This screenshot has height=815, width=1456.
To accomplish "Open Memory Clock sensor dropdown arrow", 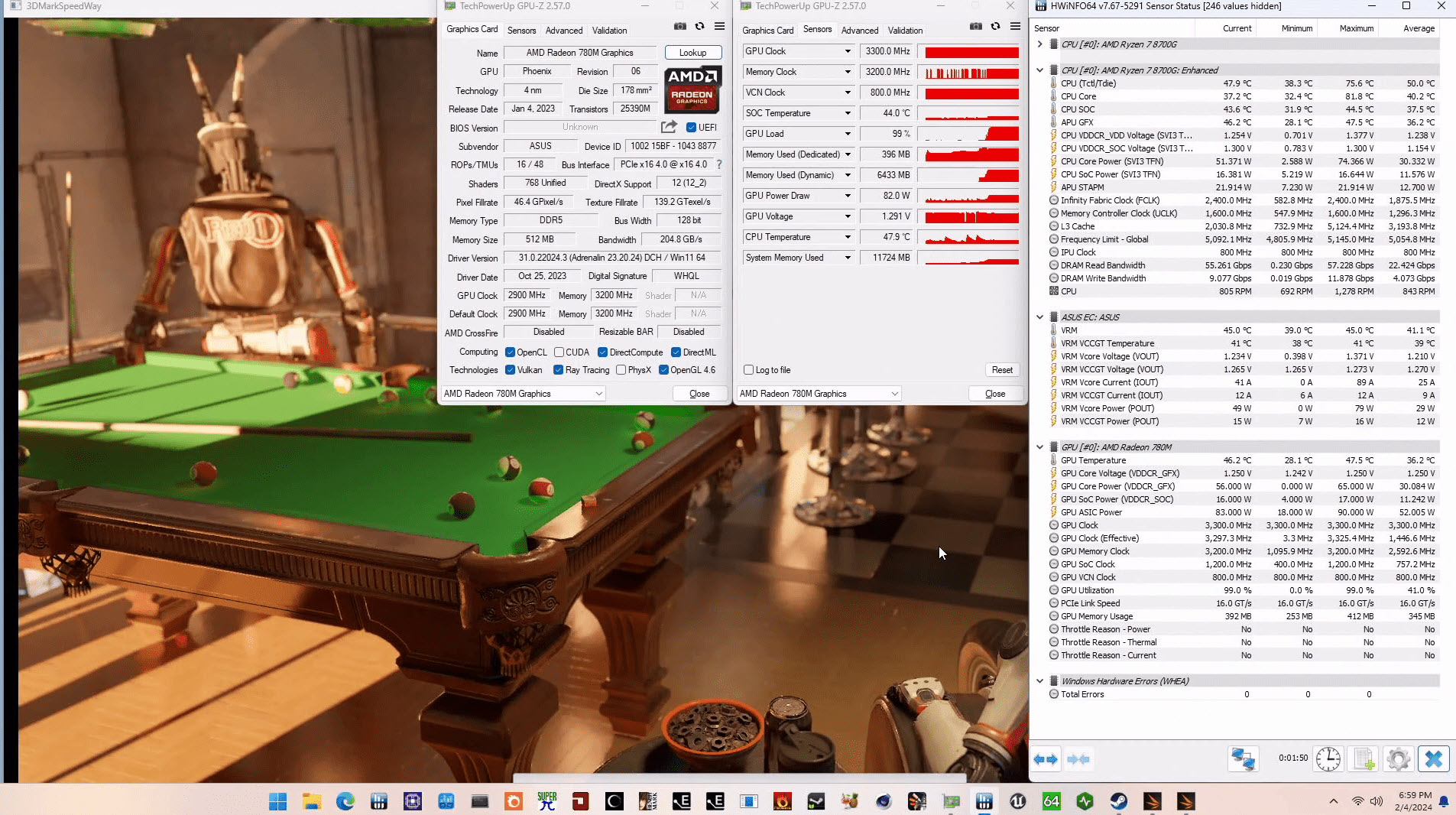I will point(847,72).
